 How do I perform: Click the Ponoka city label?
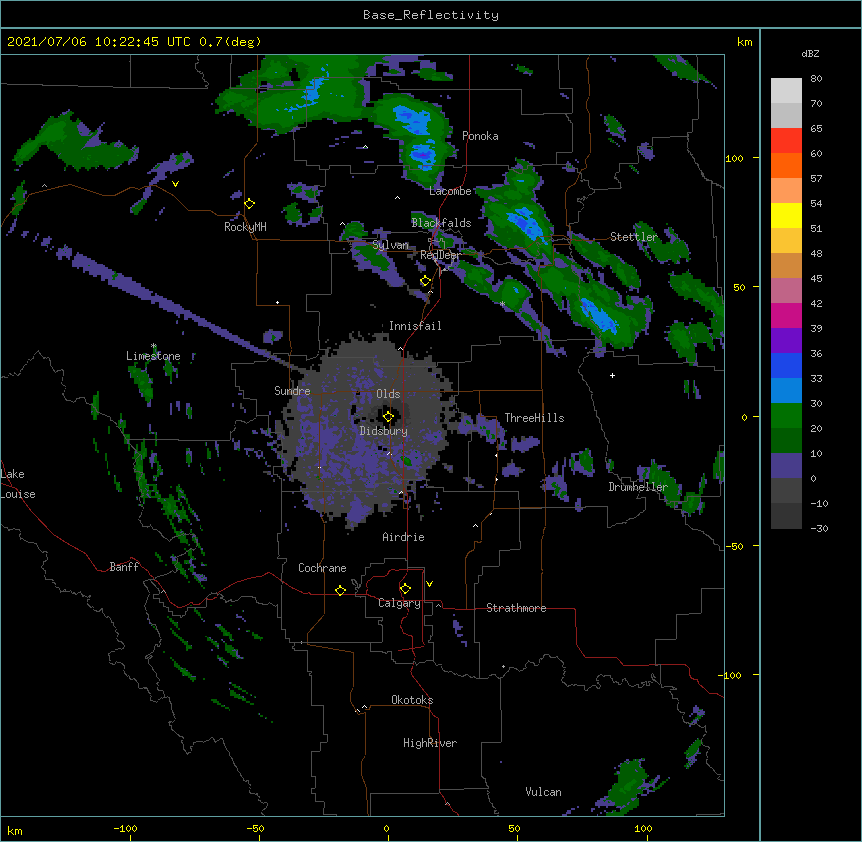pyautogui.click(x=480, y=136)
